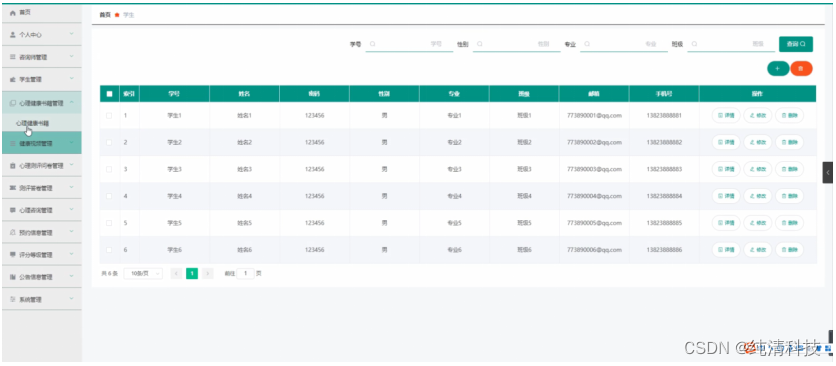
Task: Click the icon beside 公告信息管理
Action: [x=13, y=277]
